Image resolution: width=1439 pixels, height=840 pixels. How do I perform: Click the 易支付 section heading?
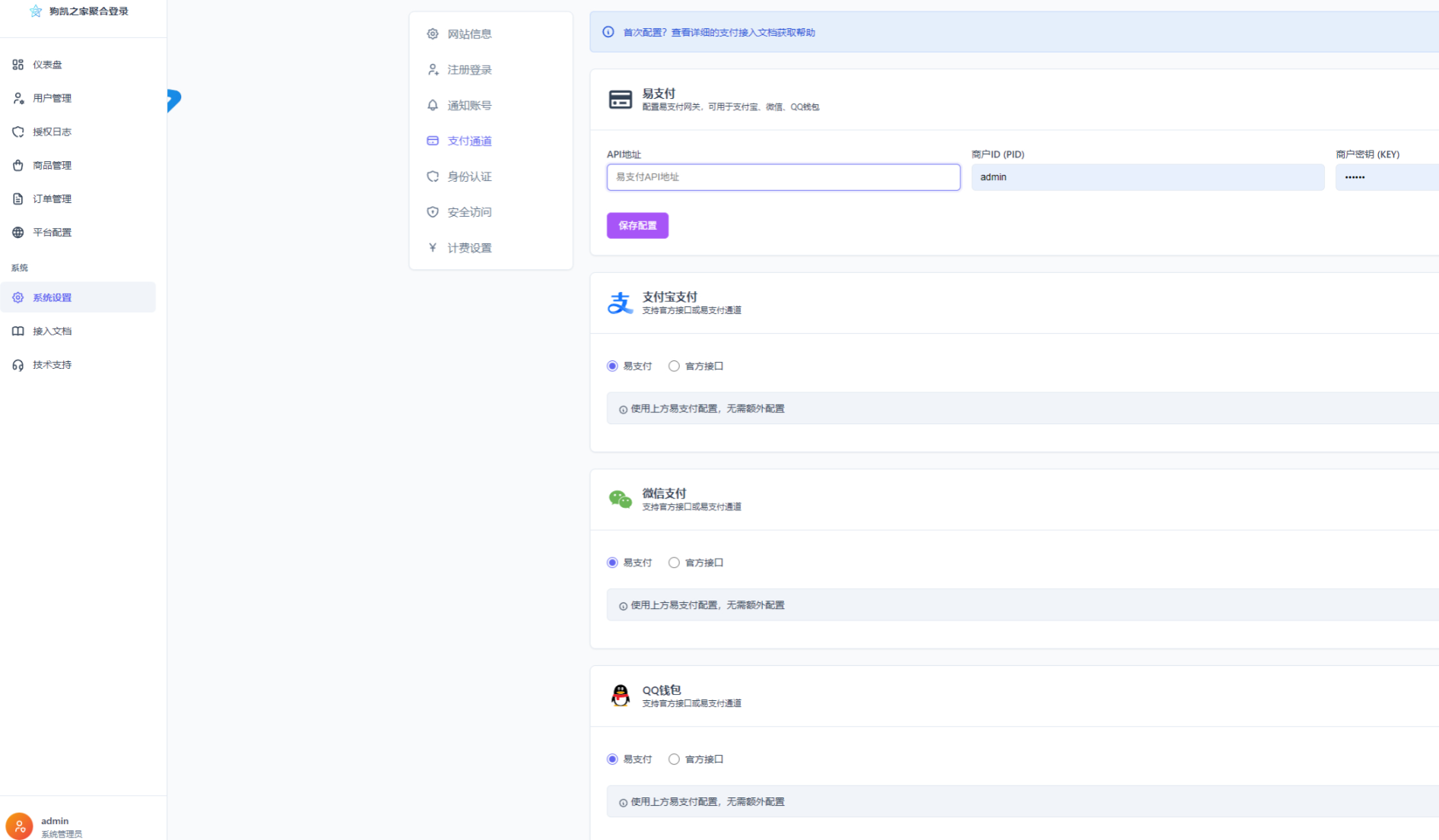coord(659,94)
